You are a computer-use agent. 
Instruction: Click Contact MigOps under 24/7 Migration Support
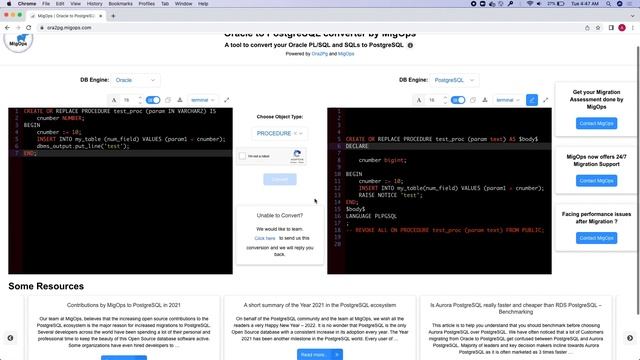click(x=596, y=181)
